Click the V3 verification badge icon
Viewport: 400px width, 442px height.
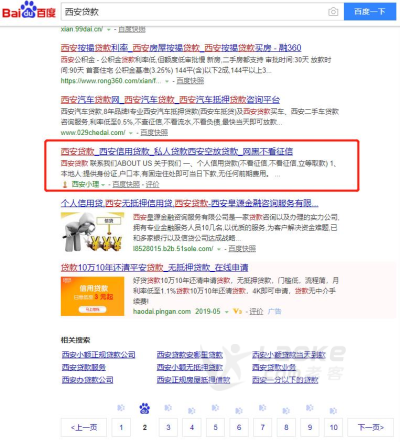tap(237, 311)
